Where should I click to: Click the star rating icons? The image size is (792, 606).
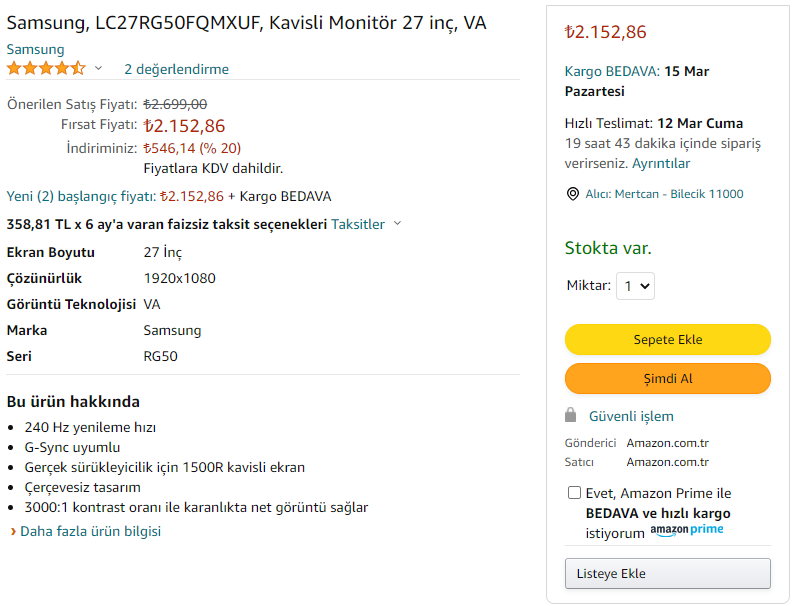[46, 69]
